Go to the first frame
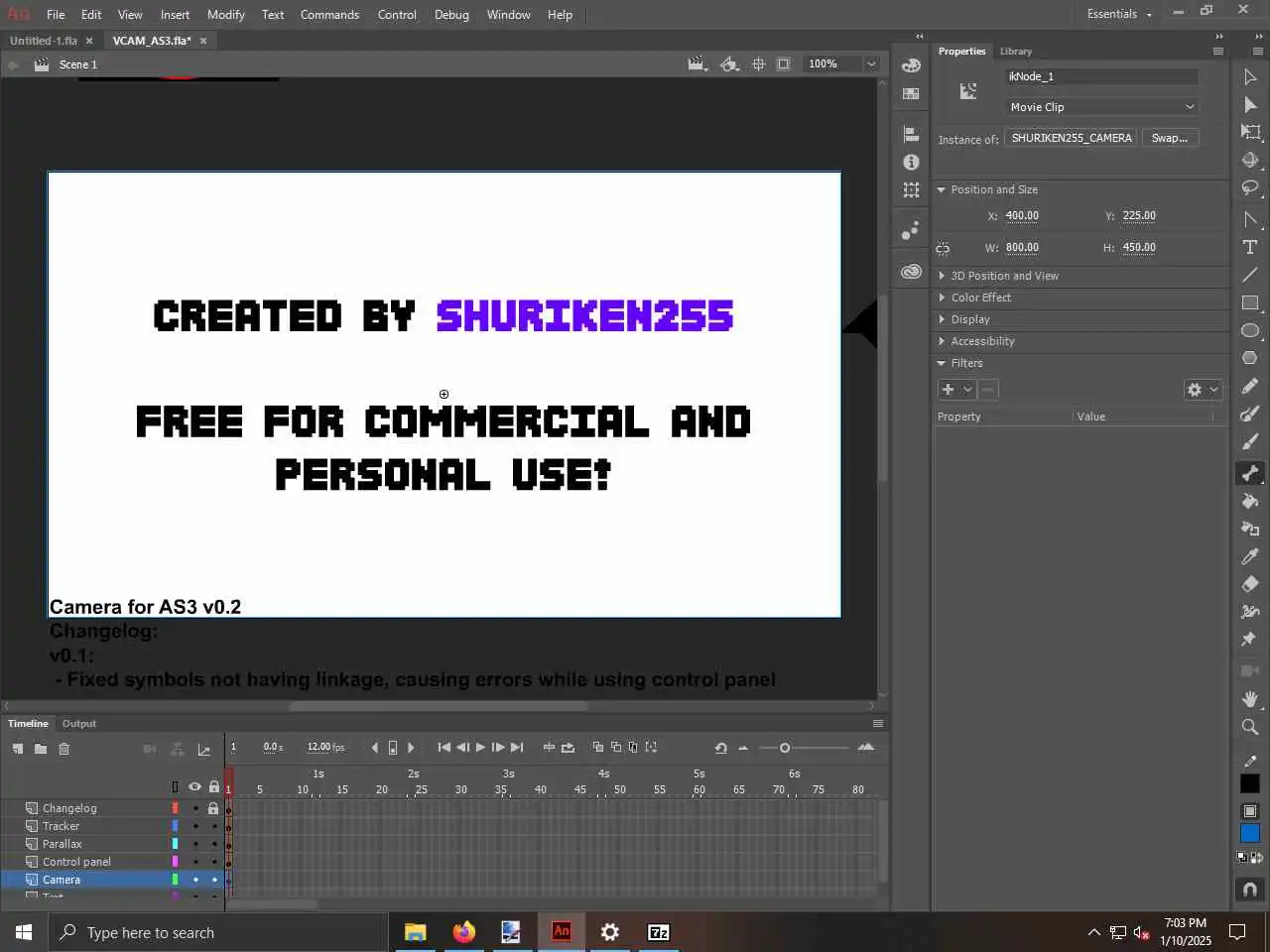This screenshot has height=952, width=1270. click(444, 748)
